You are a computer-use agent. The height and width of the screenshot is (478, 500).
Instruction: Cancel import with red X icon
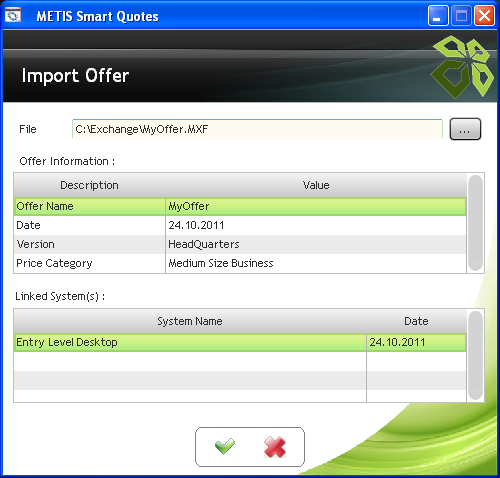coord(275,447)
